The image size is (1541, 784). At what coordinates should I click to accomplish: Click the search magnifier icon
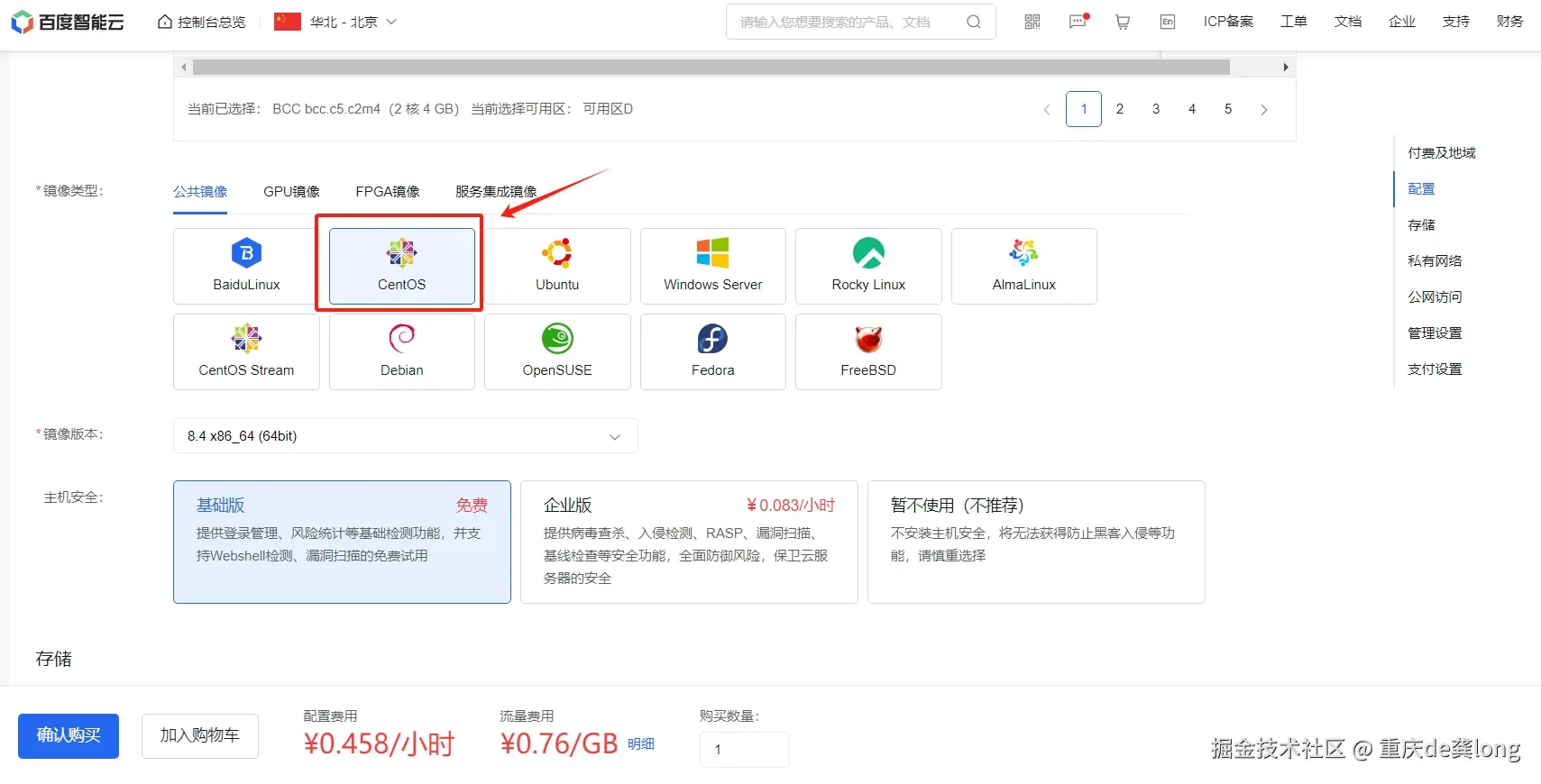pos(974,22)
